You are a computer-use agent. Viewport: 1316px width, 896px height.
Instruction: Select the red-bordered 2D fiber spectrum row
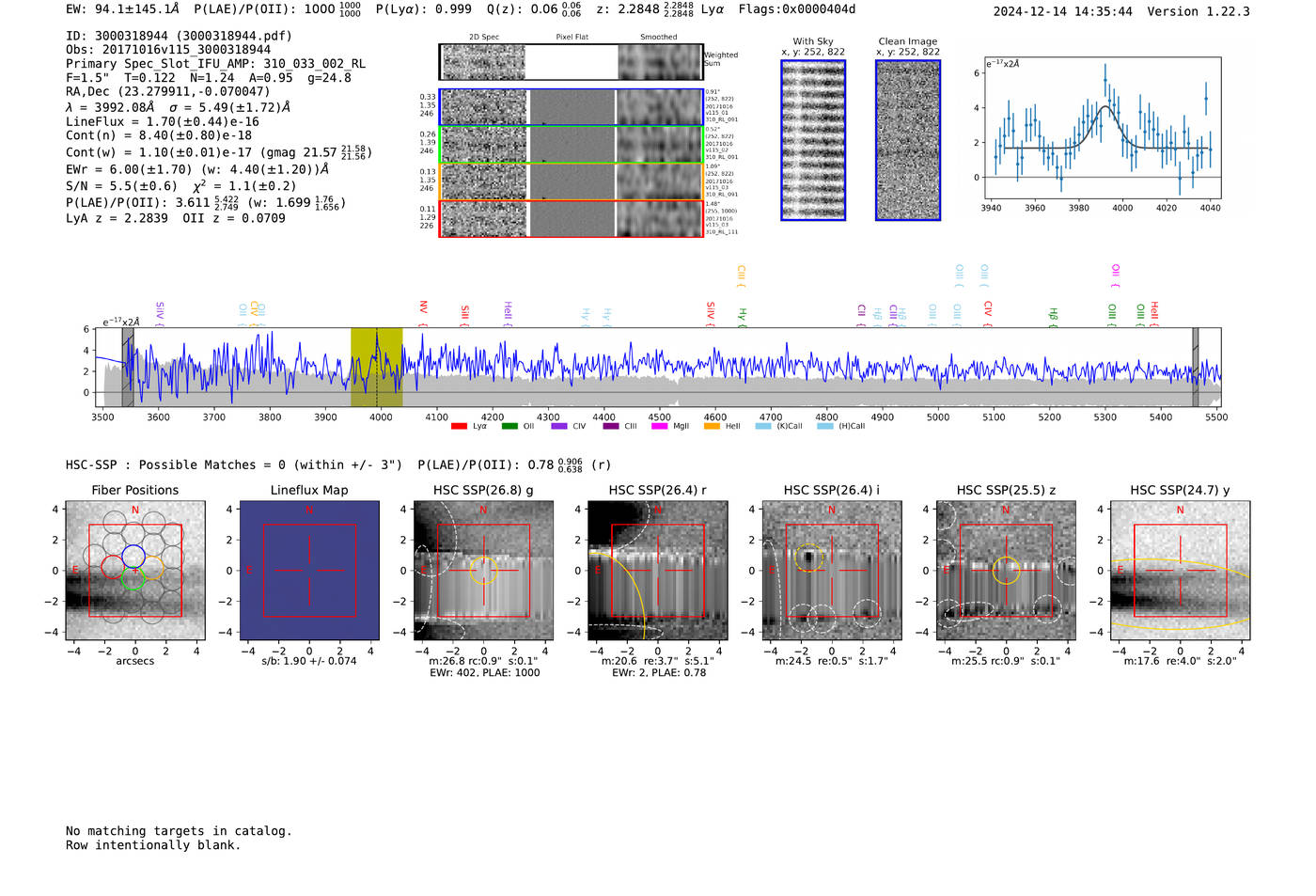[571, 218]
